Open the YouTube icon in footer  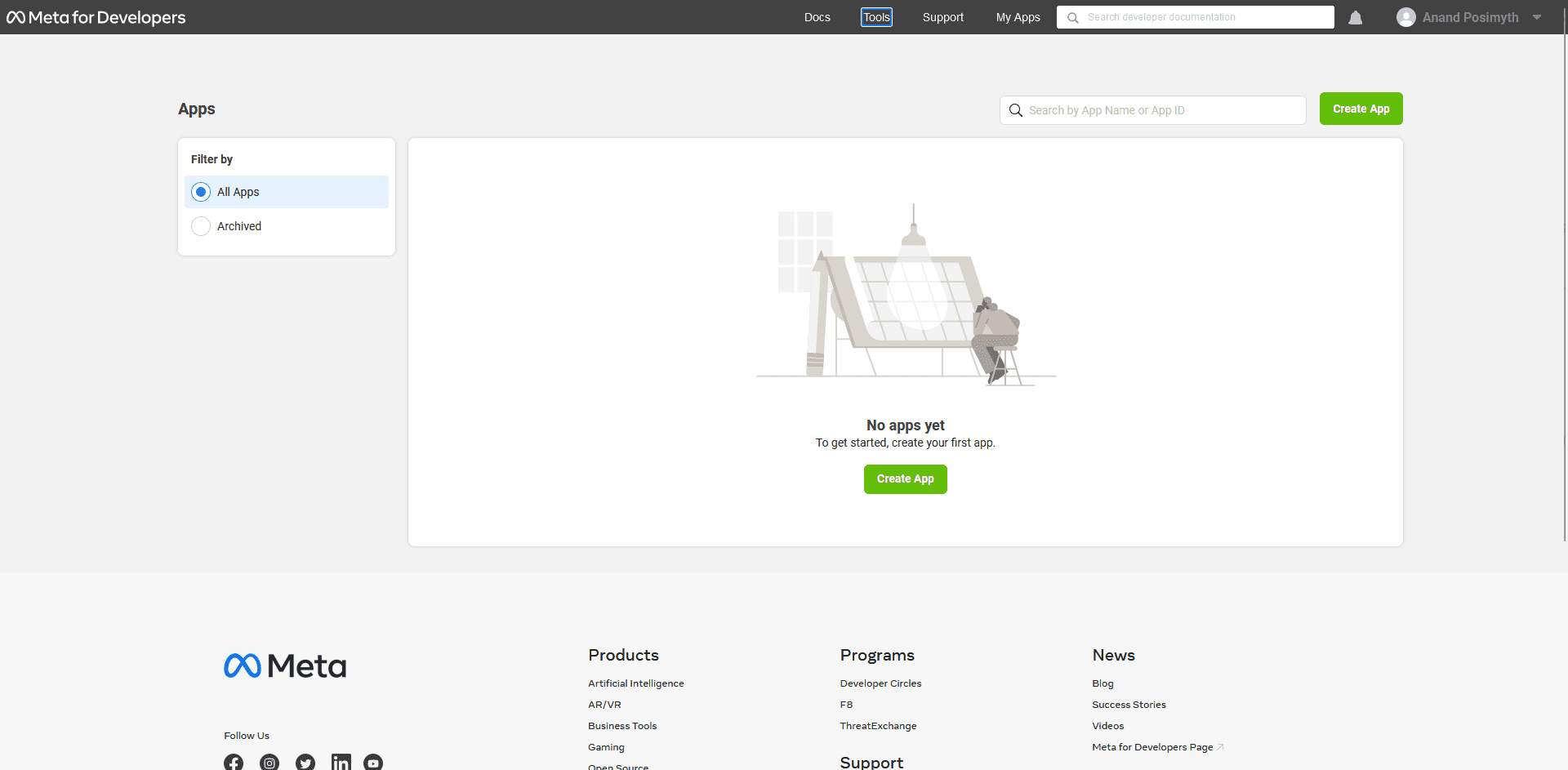click(x=373, y=762)
